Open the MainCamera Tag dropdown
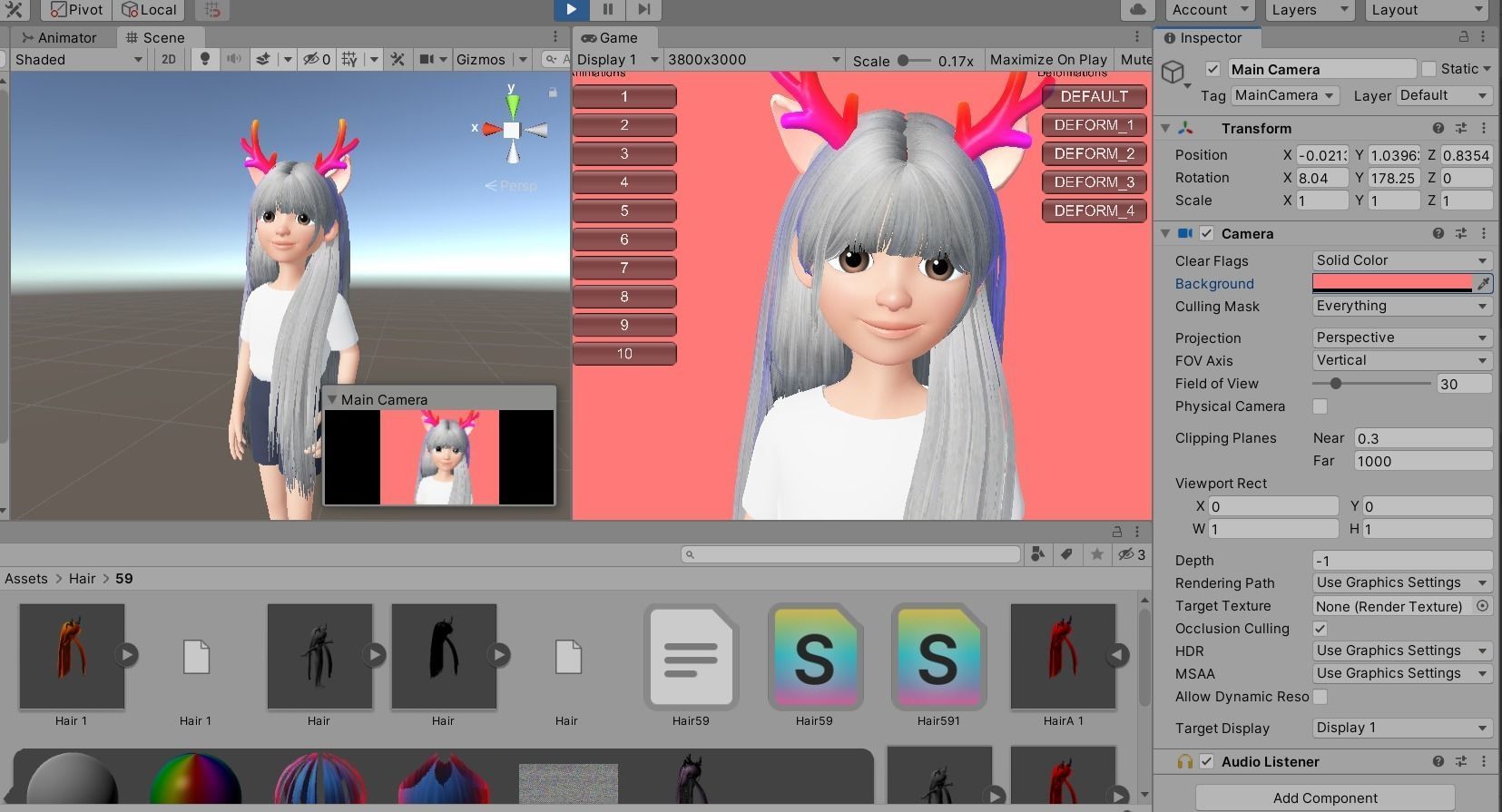 tap(1284, 95)
